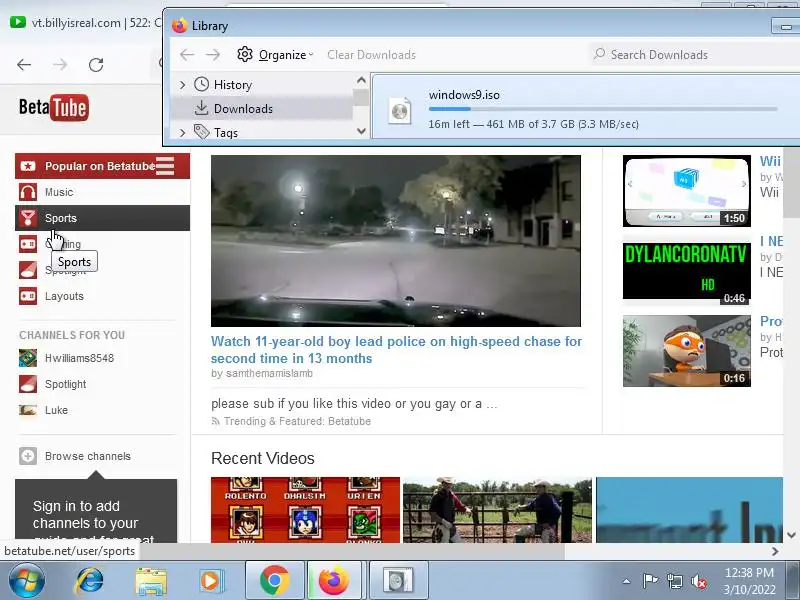Click the network tray icon

674,581
